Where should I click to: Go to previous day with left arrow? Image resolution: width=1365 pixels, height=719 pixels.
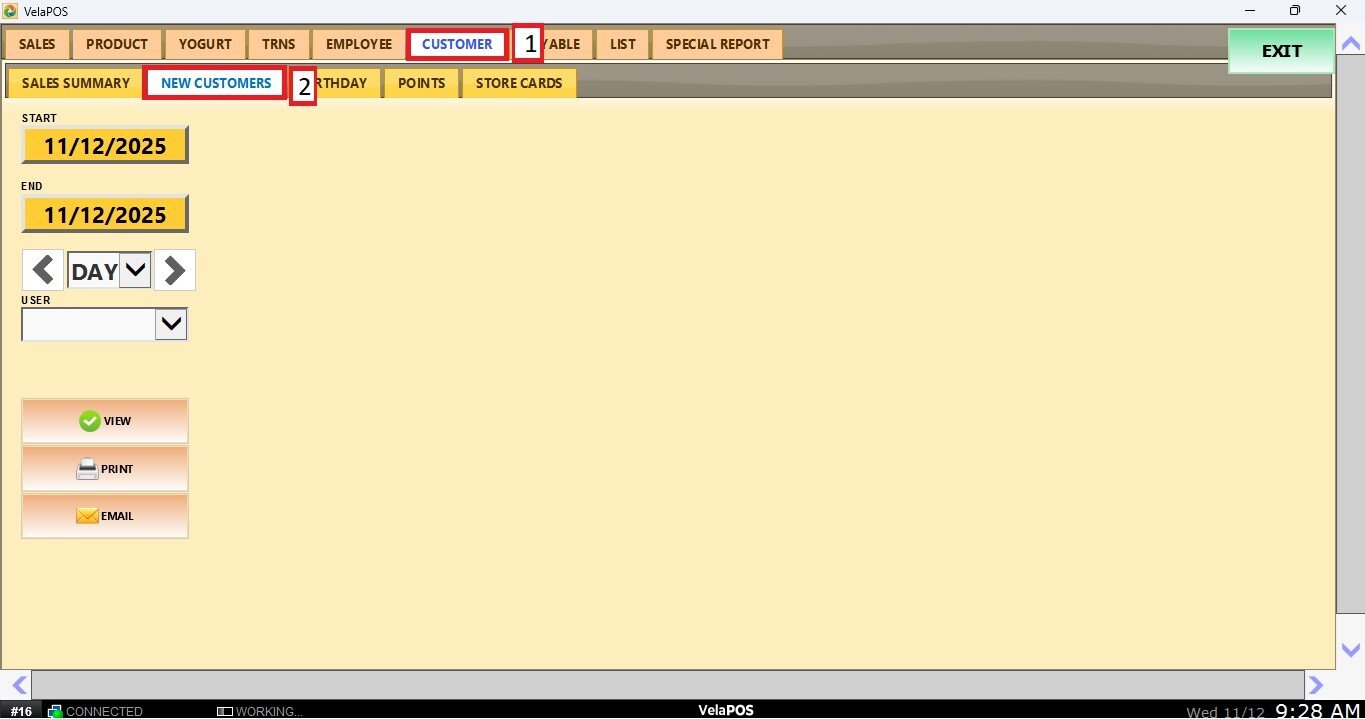(43, 271)
